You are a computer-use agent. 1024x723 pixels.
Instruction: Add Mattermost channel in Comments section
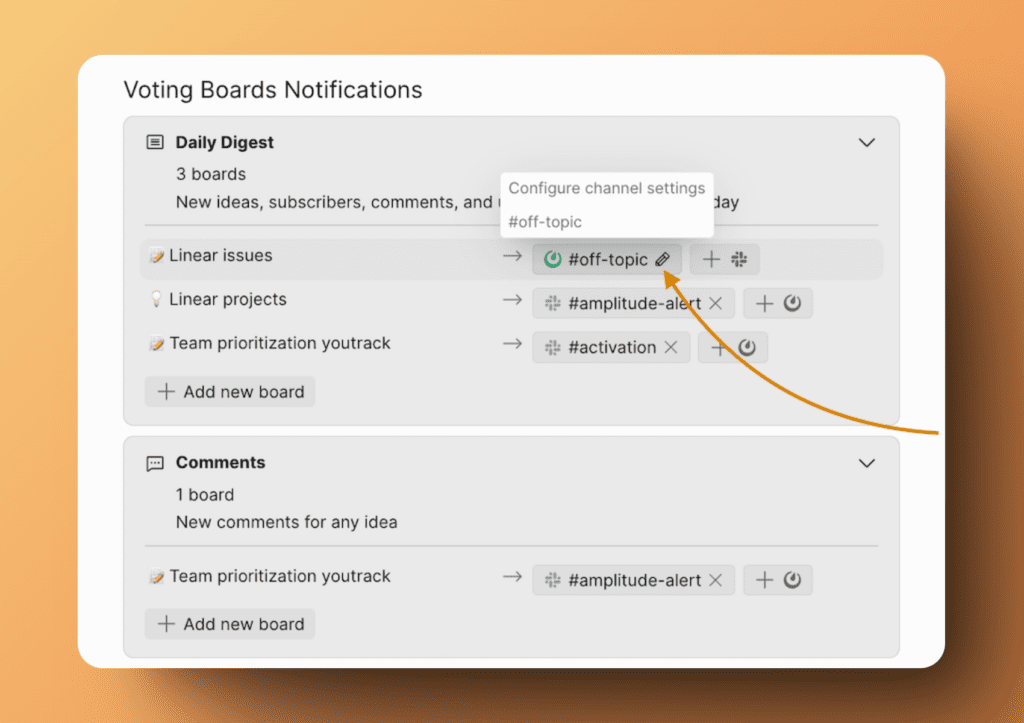tap(778, 580)
